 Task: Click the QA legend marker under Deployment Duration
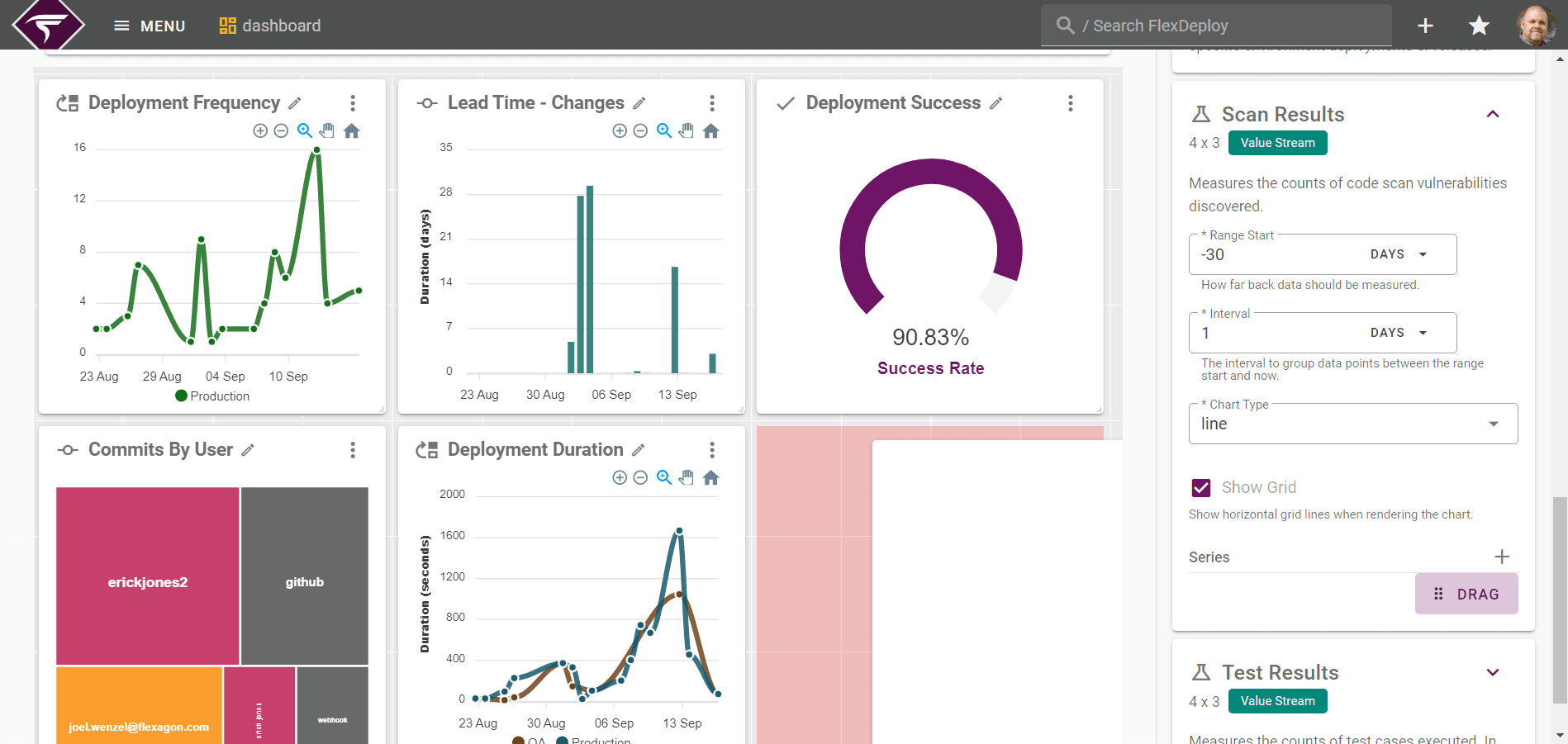(519, 740)
